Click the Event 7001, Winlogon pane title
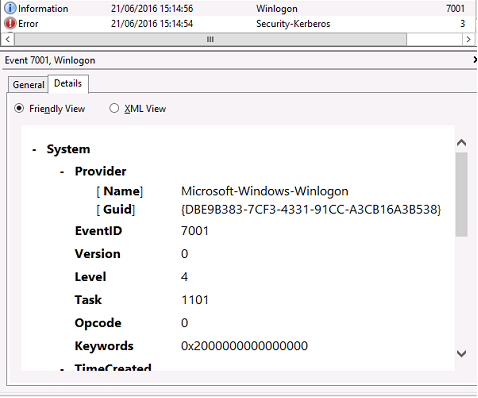This screenshot has width=478, height=398. click(50, 60)
